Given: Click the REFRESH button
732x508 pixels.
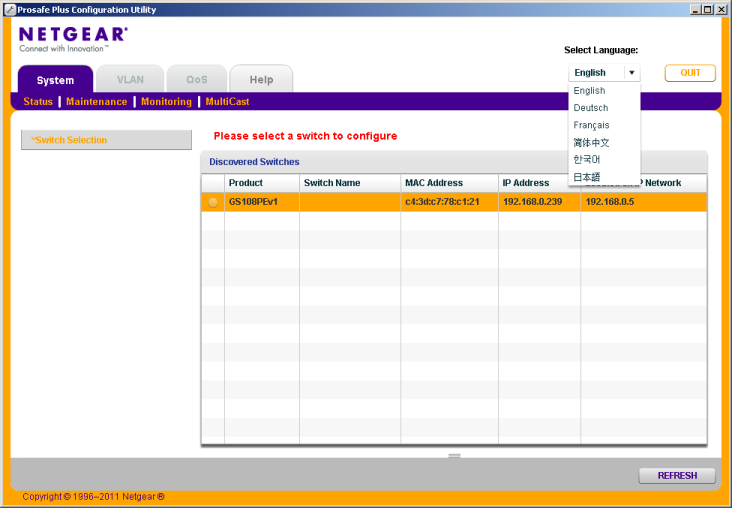Looking at the screenshot, I should pos(677,475).
